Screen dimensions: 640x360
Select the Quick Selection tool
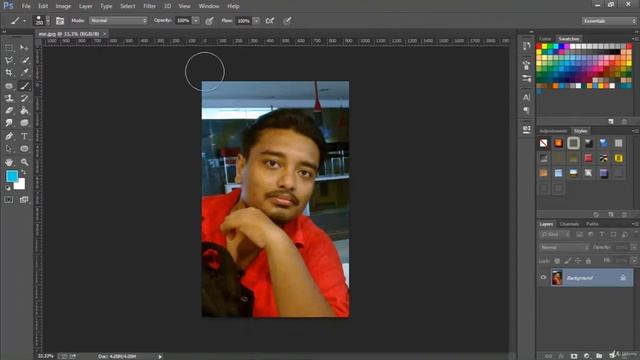click(24, 60)
